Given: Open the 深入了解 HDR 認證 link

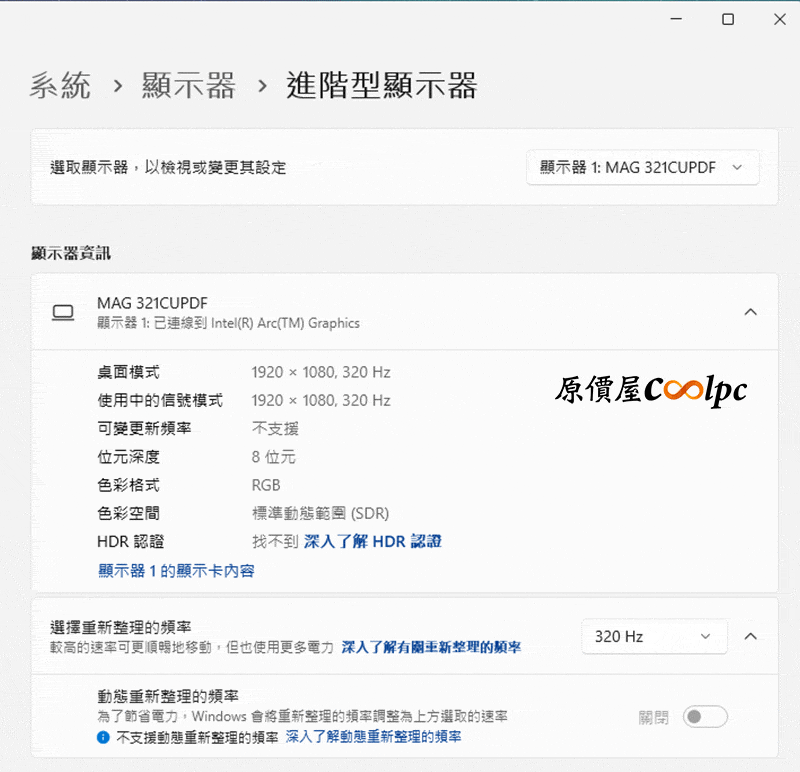Looking at the screenshot, I should [x=372, y=541].
